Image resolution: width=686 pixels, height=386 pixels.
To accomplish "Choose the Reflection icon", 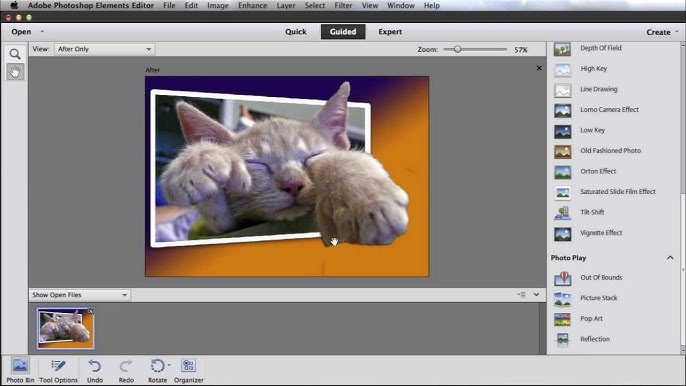I will 562,340.
